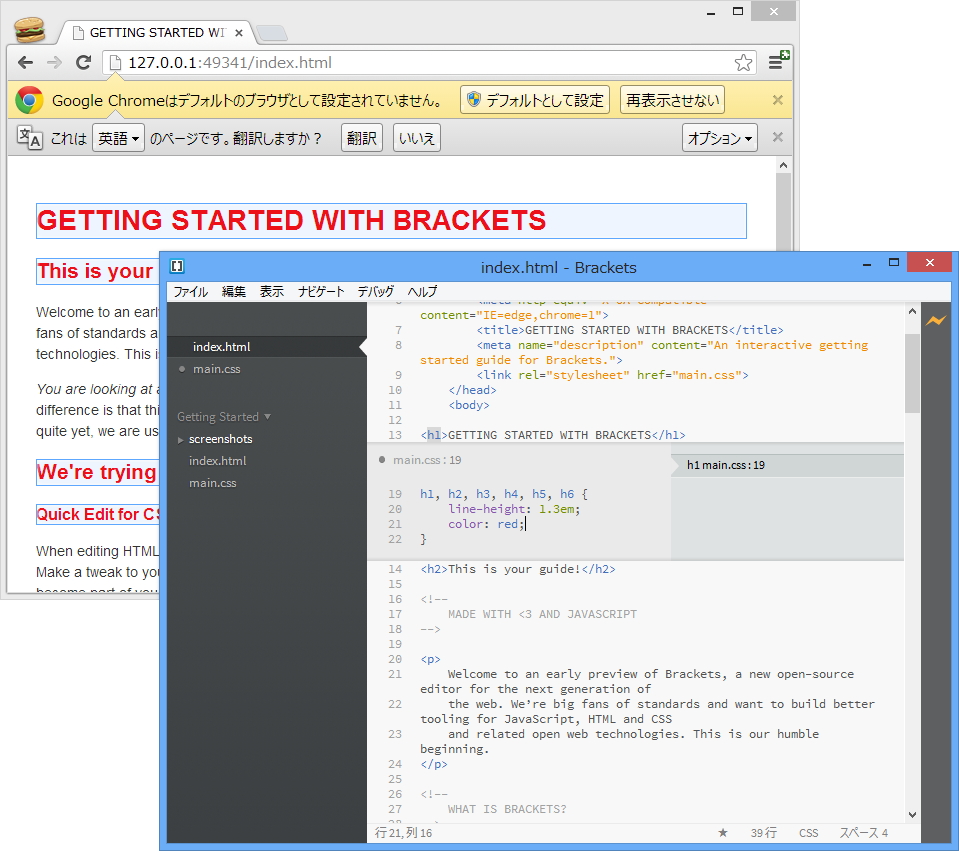Click デフォルトとして設定 button
The width and height of the screenshot is (959, 851).
pos(535,100)
